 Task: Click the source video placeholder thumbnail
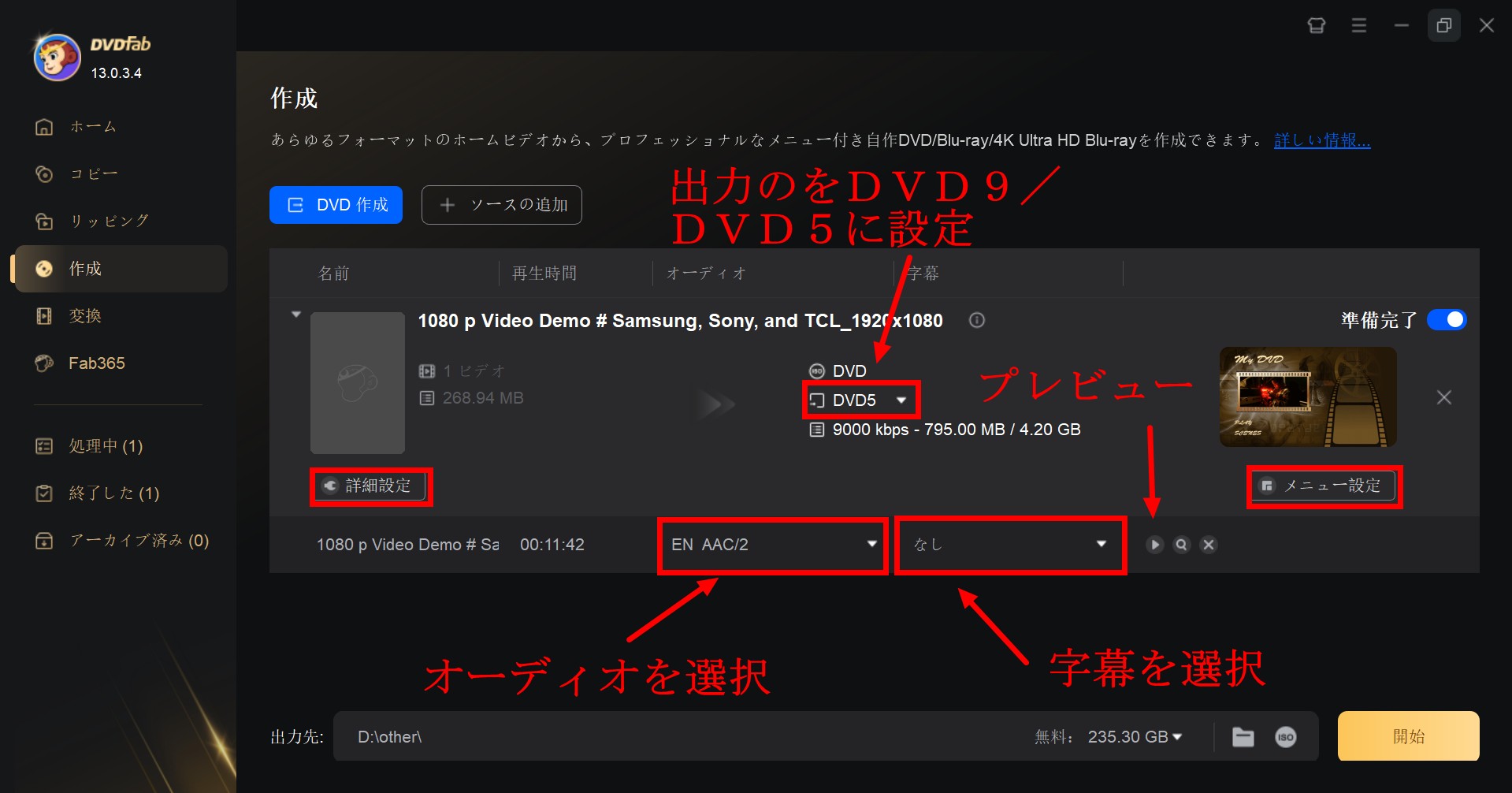[x=358, y=383]
